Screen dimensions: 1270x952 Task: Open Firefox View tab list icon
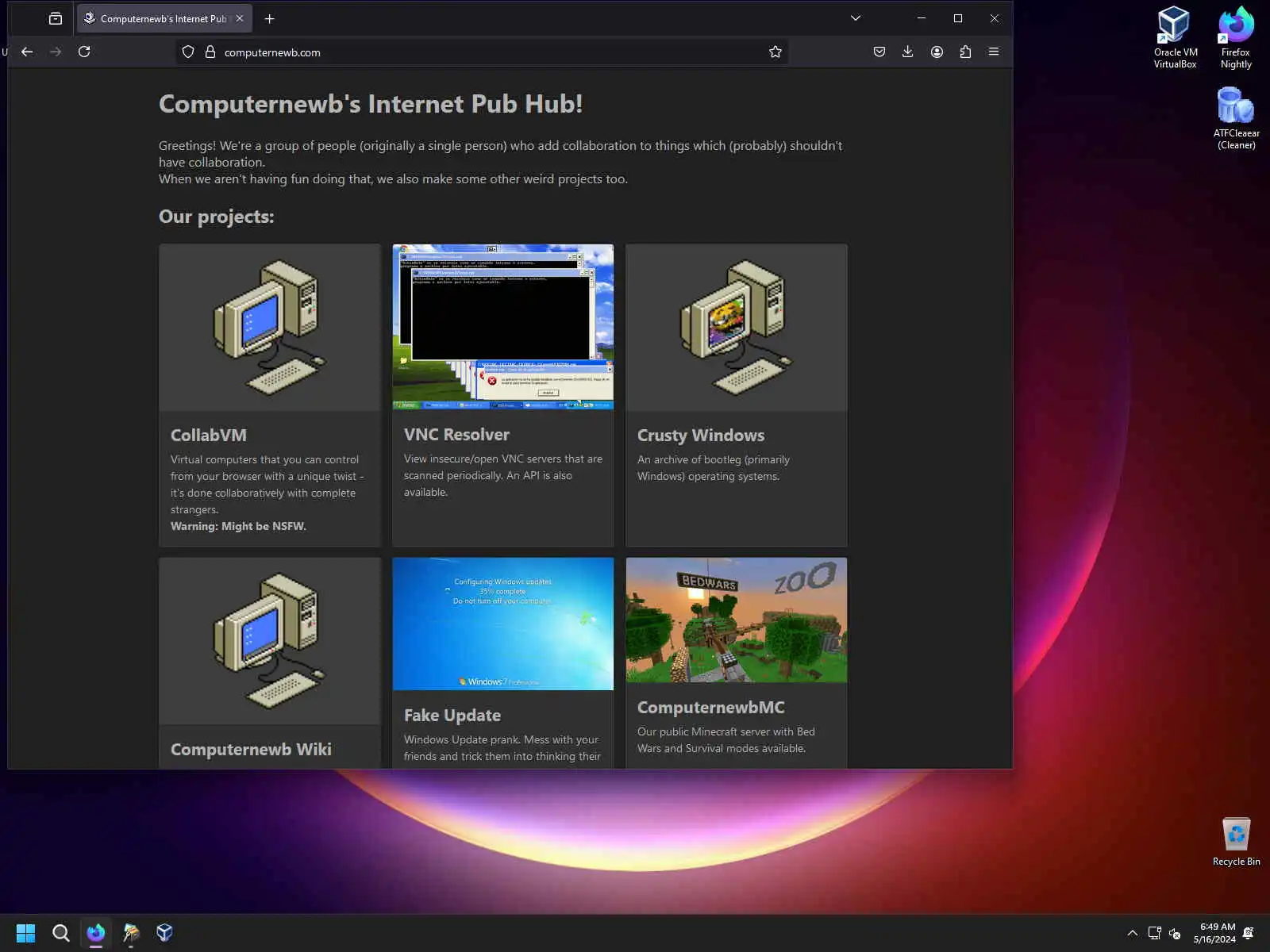click(x=56, y=18)
